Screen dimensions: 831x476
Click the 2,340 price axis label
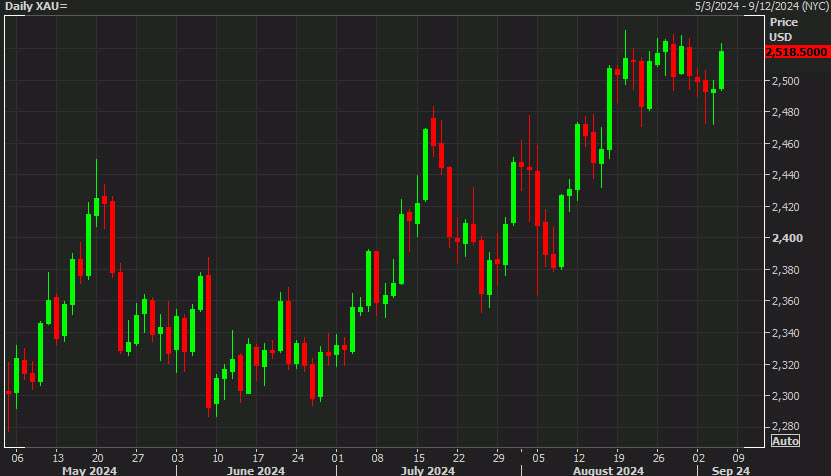[786, 333]
